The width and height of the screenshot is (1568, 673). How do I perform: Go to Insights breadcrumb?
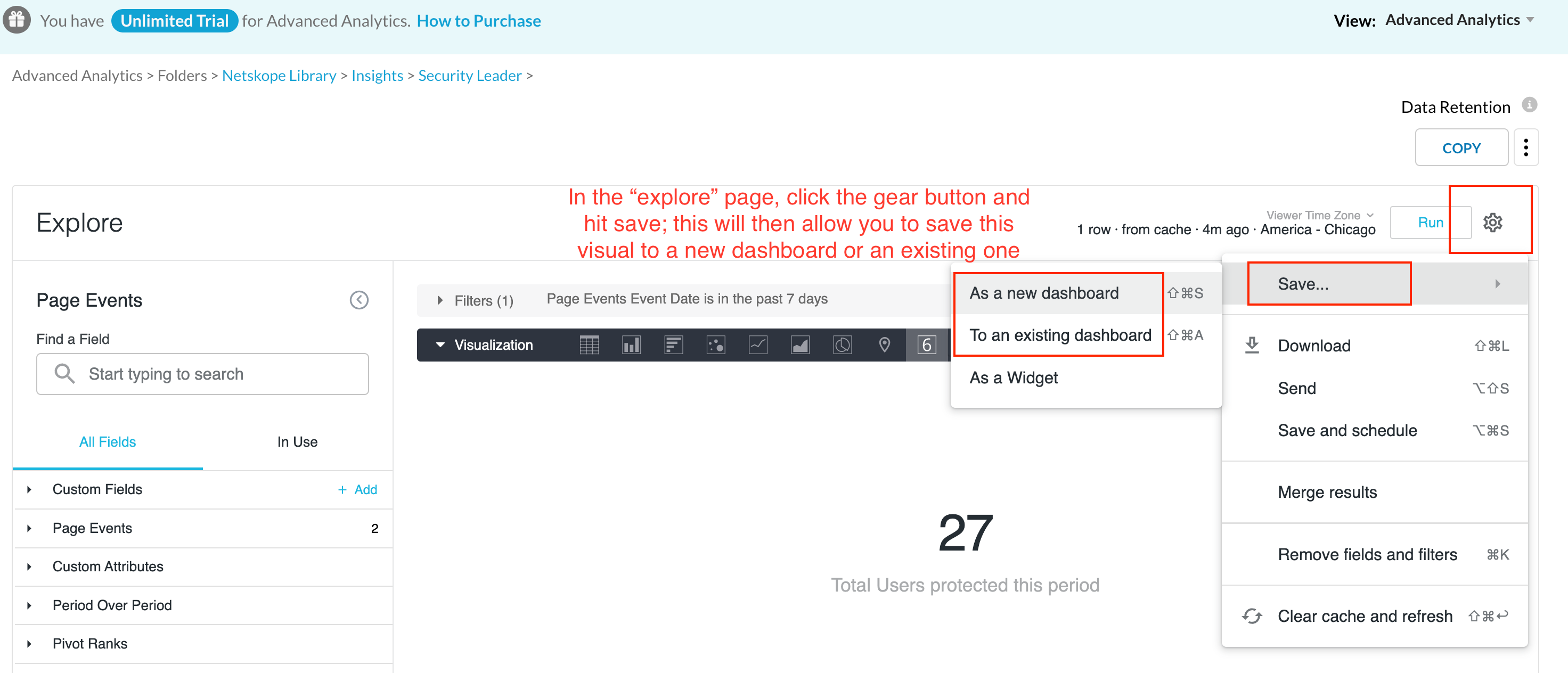pyautogui.click(x=377, y=76)
